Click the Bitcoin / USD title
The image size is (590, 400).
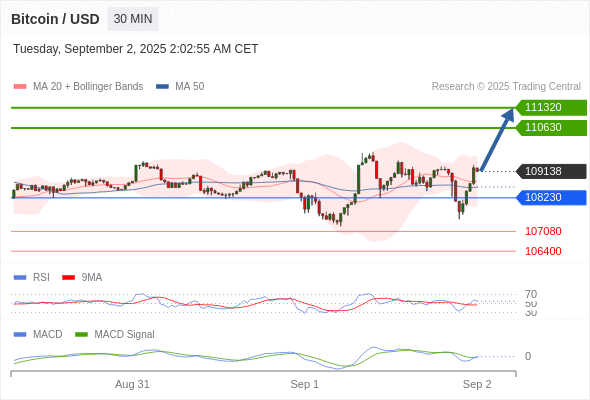pos(55,19)
